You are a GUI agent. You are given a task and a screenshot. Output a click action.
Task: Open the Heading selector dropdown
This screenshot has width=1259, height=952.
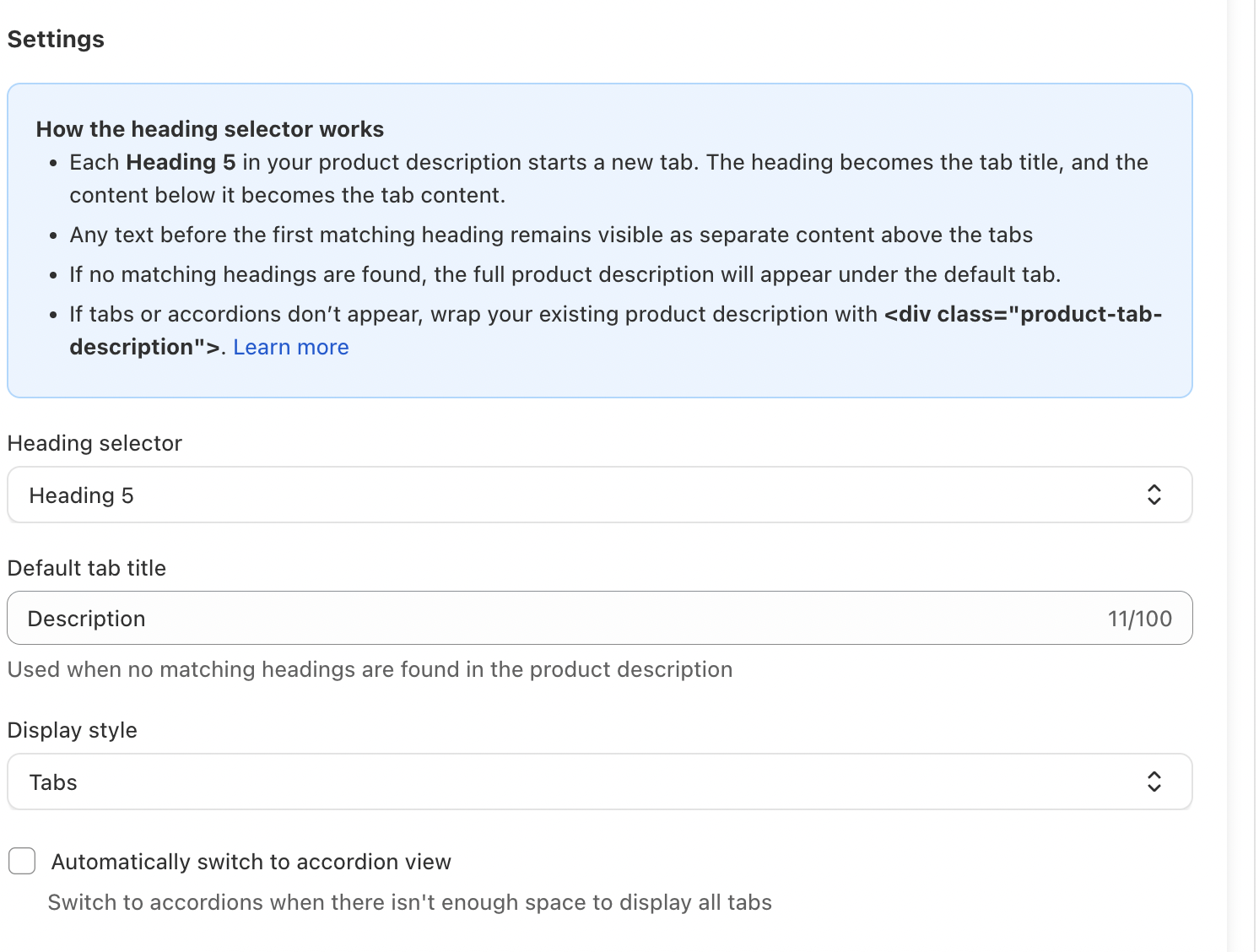click(x=599, y=495)
